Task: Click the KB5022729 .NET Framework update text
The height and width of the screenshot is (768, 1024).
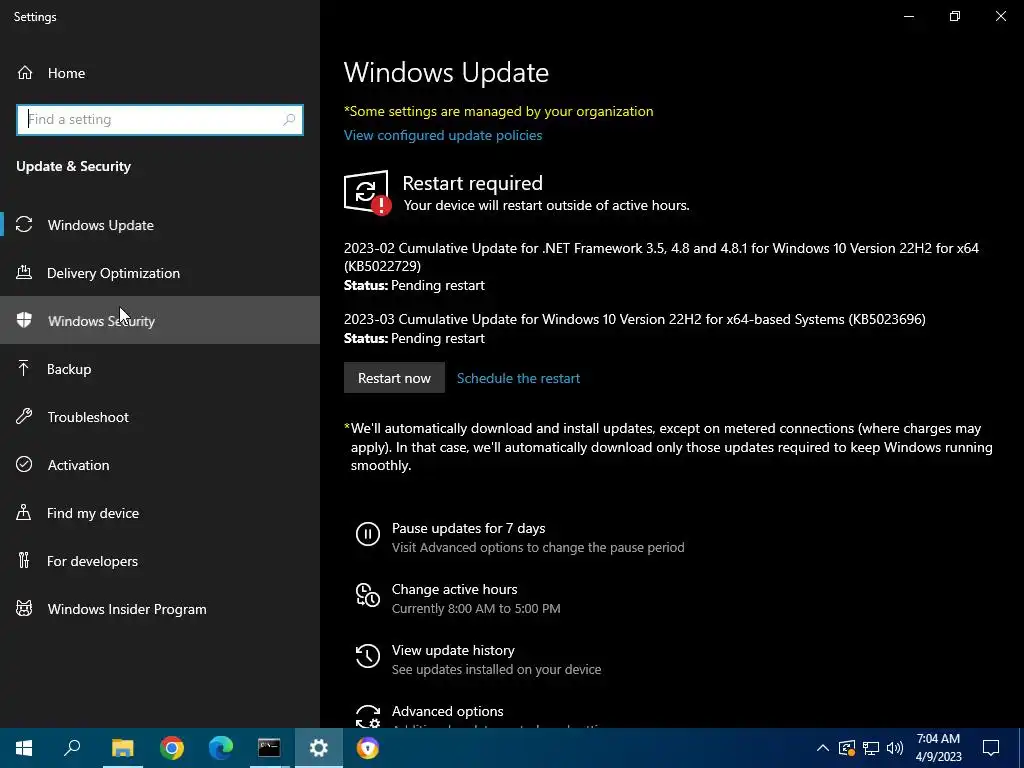Action: point(661,257)
